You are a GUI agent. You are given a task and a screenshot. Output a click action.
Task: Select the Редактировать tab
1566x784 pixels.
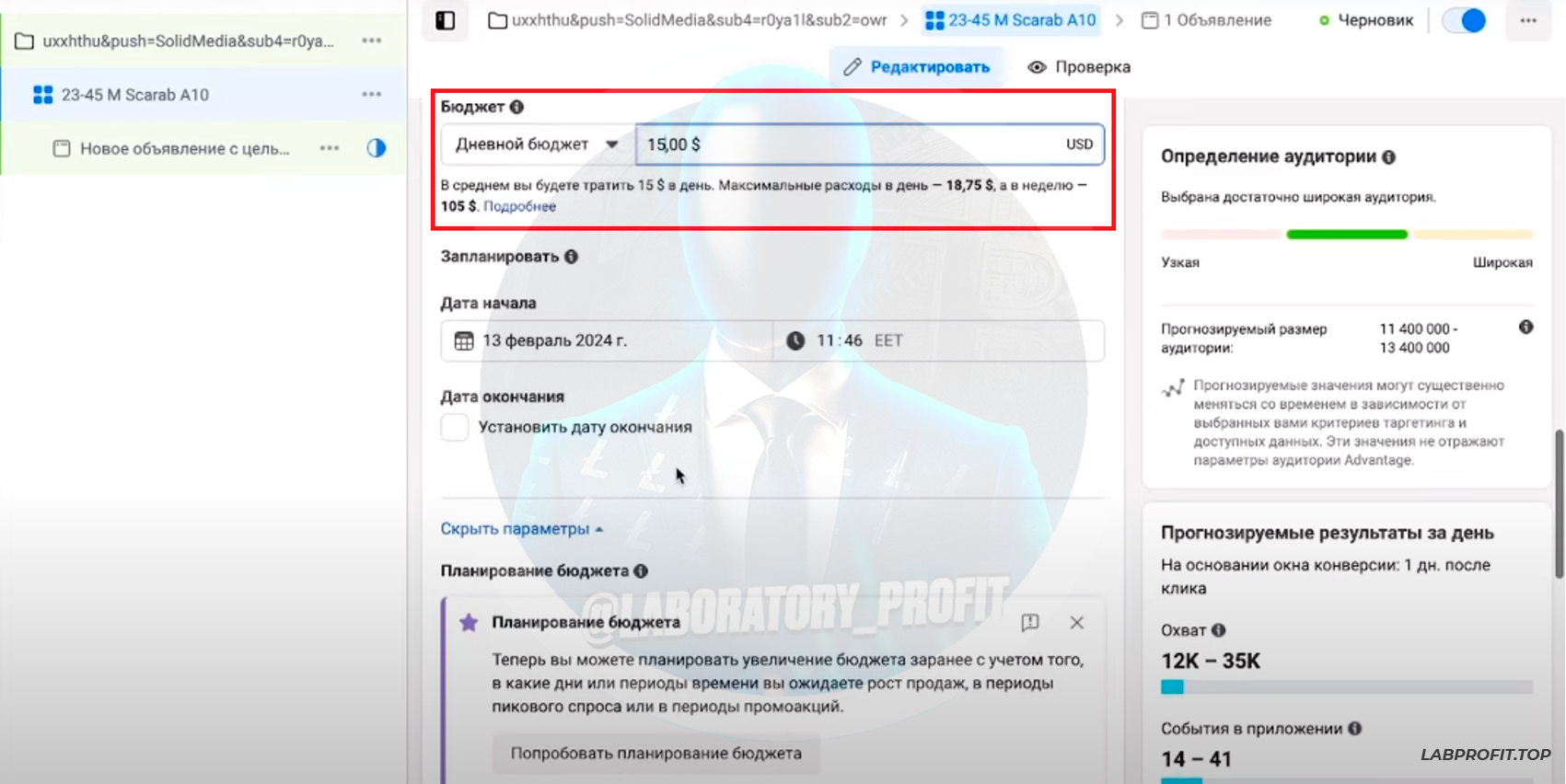coord(917,67)
